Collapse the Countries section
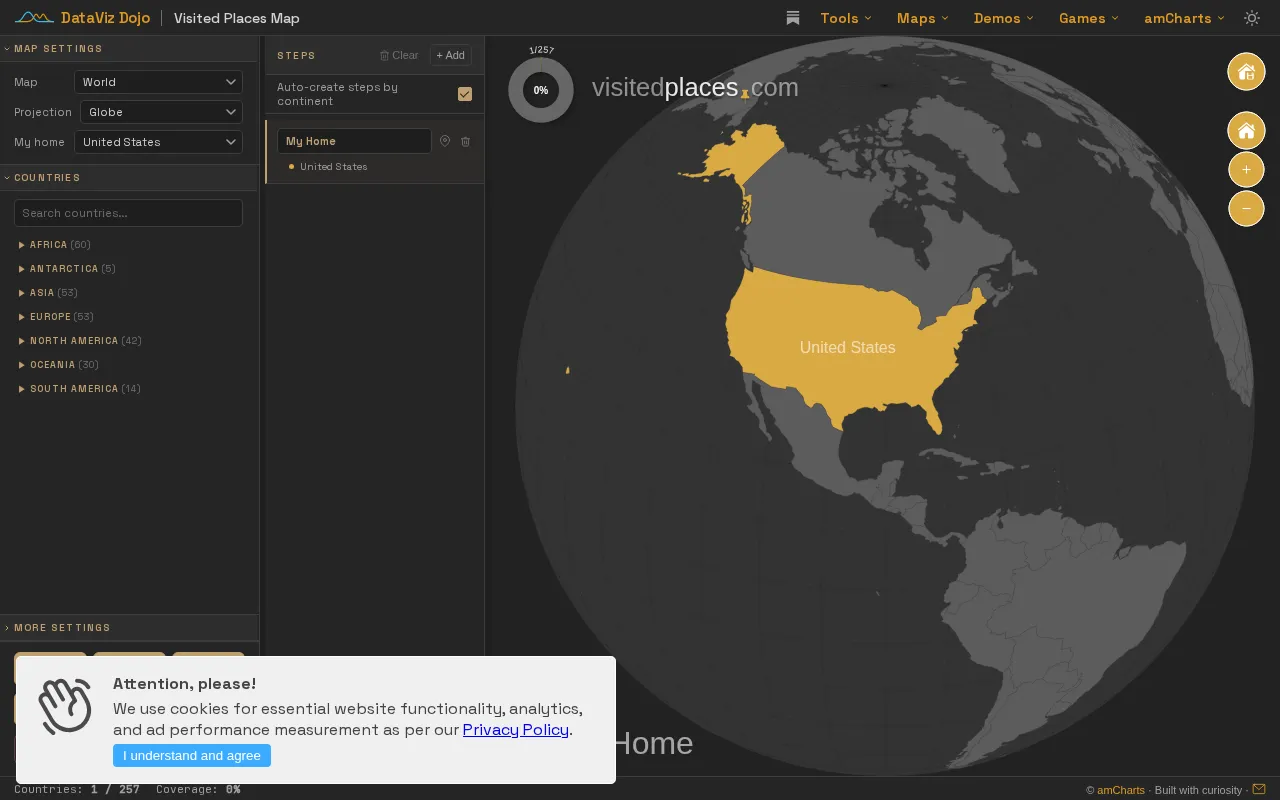 (x=129, y=177)
